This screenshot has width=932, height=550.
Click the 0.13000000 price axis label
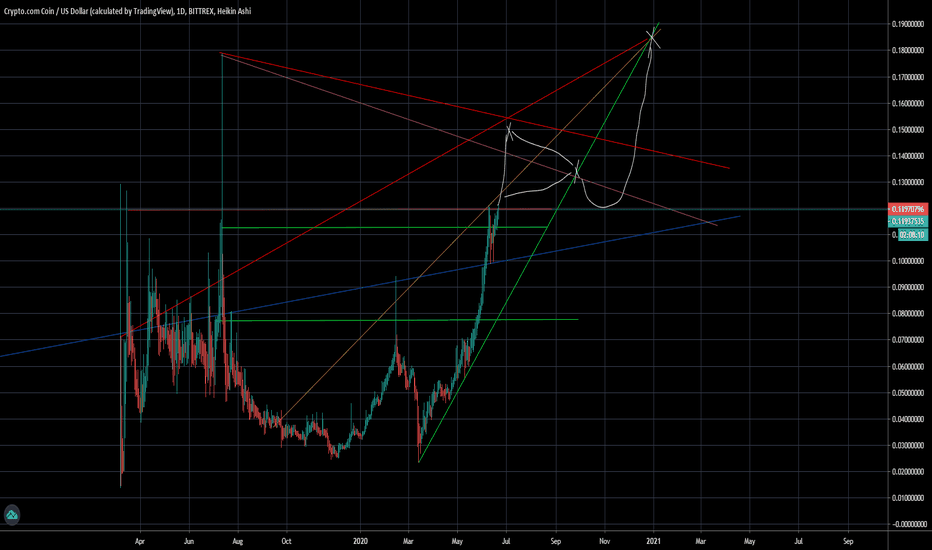coord(908,183)
